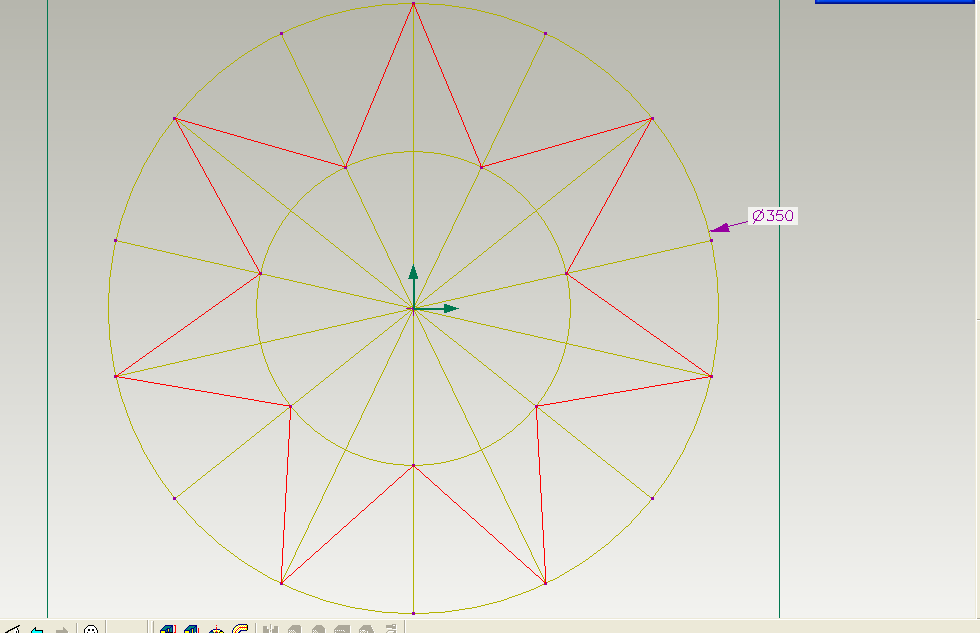The height and width of the screenshot is (633, 980).
Task: Click the Undo arrow icon
Action: (36, 627)
